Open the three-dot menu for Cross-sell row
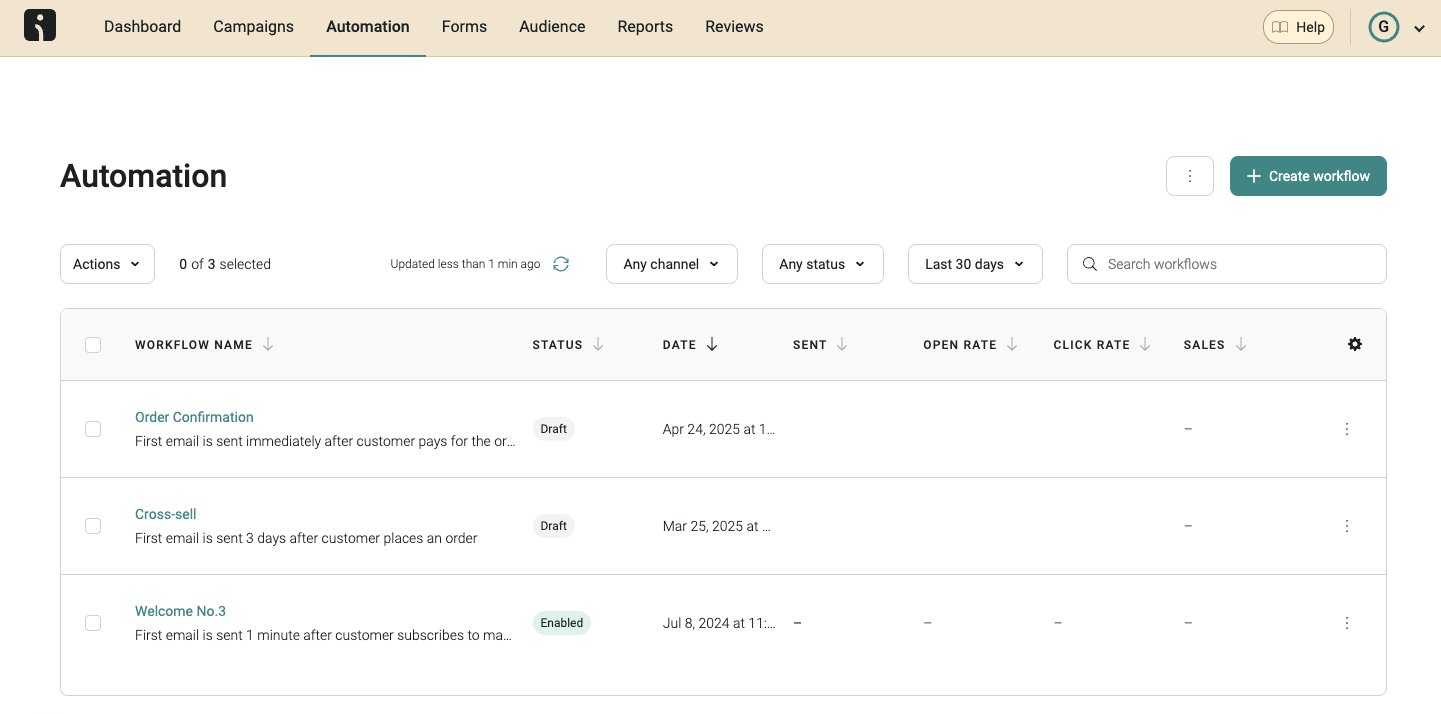Image resolution: width=1441 pixels, height=714 pixels. pyautogui.click(x=1347, y=526)
